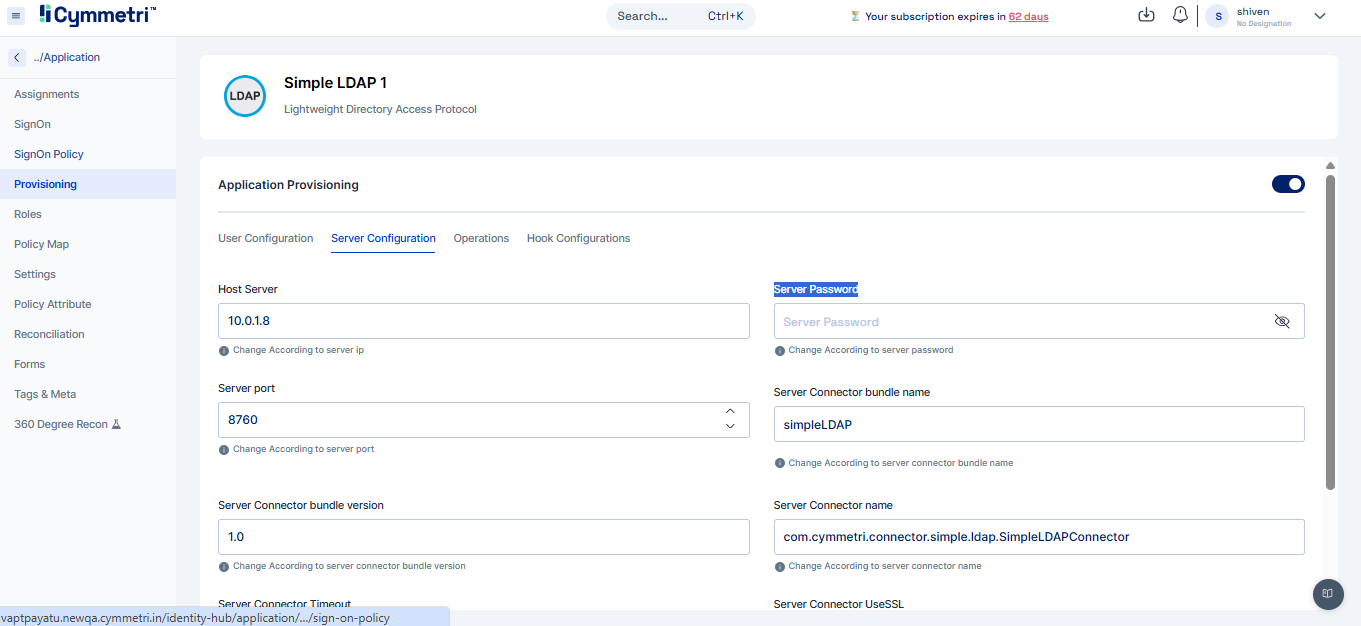Open the download icon in header

tap(1147, 15)
